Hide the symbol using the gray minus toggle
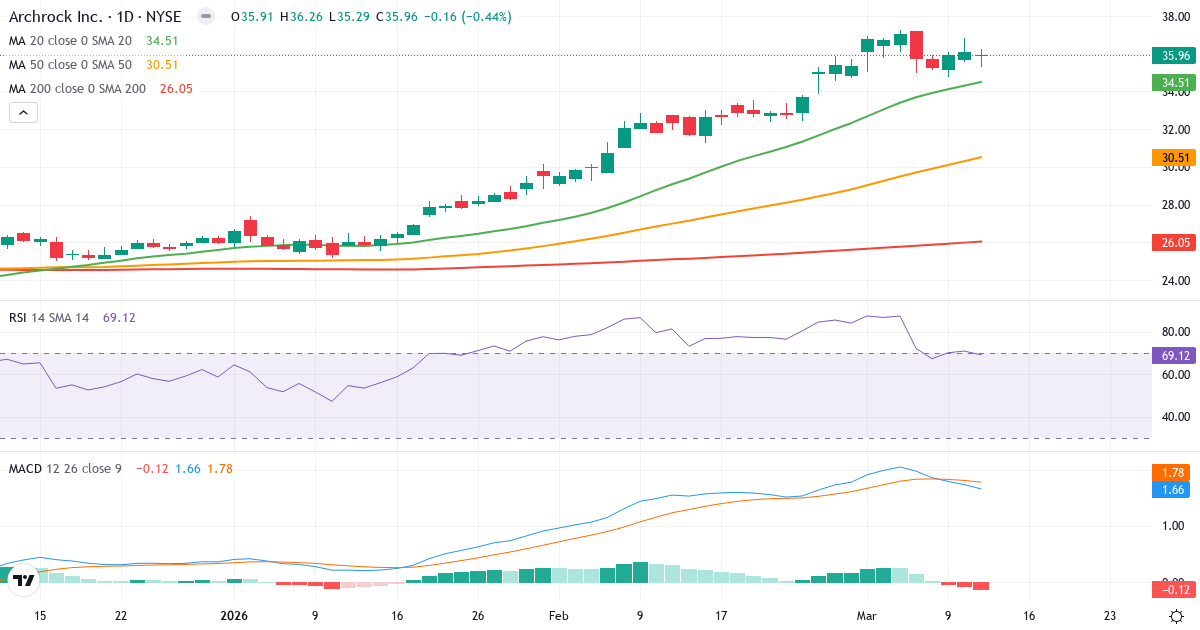Viewport: 1200px width, 630px height. (205, 16)
